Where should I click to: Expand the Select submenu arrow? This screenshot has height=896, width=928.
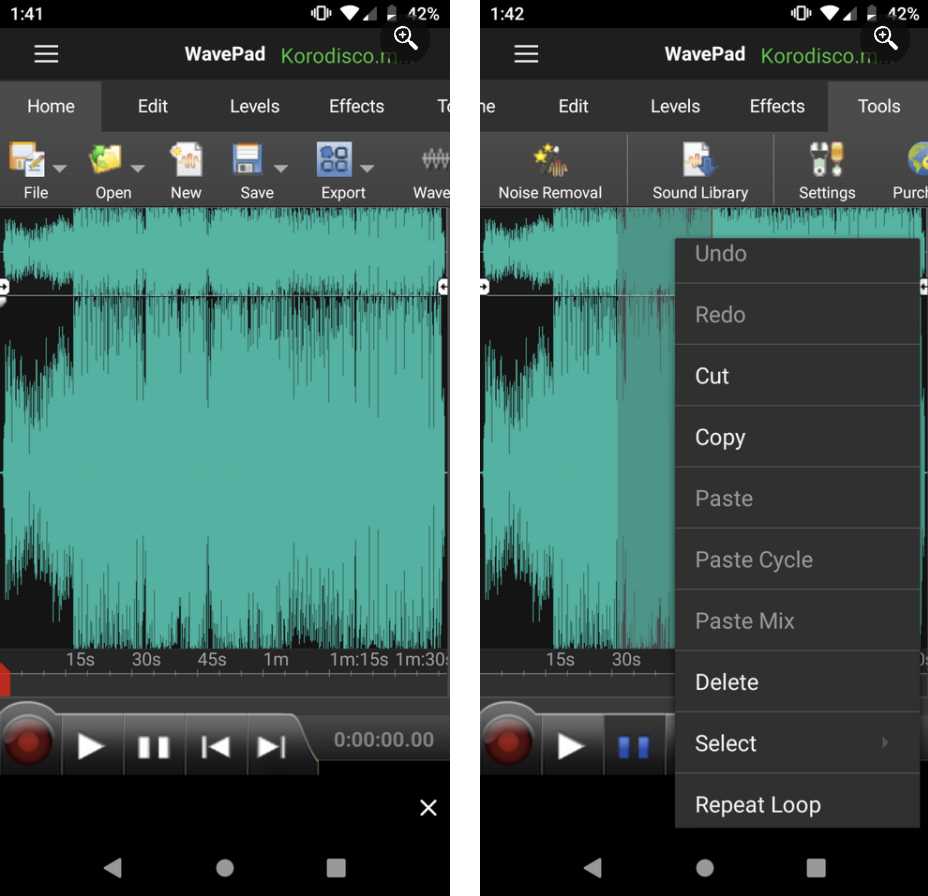pyautogui.click(x=885, y=742)
